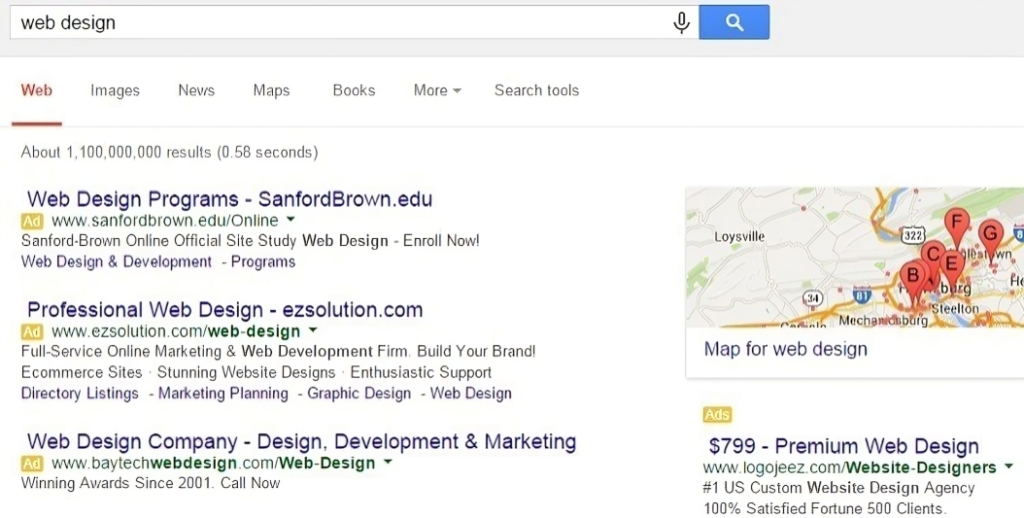Select map pin F
This screenshot has height=518, width=1024.
(957, 224)
